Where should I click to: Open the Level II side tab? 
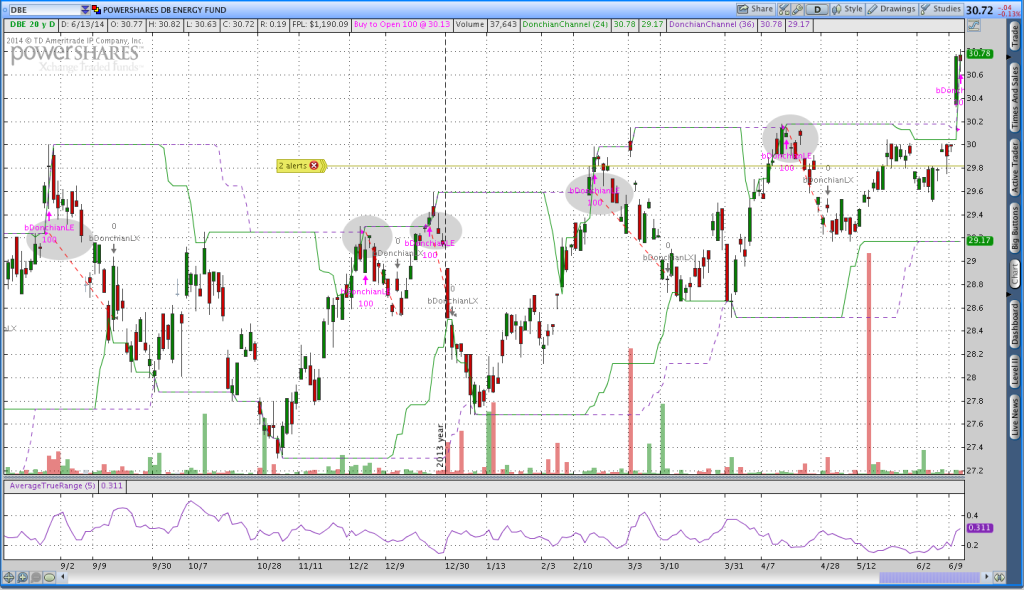1016,371
